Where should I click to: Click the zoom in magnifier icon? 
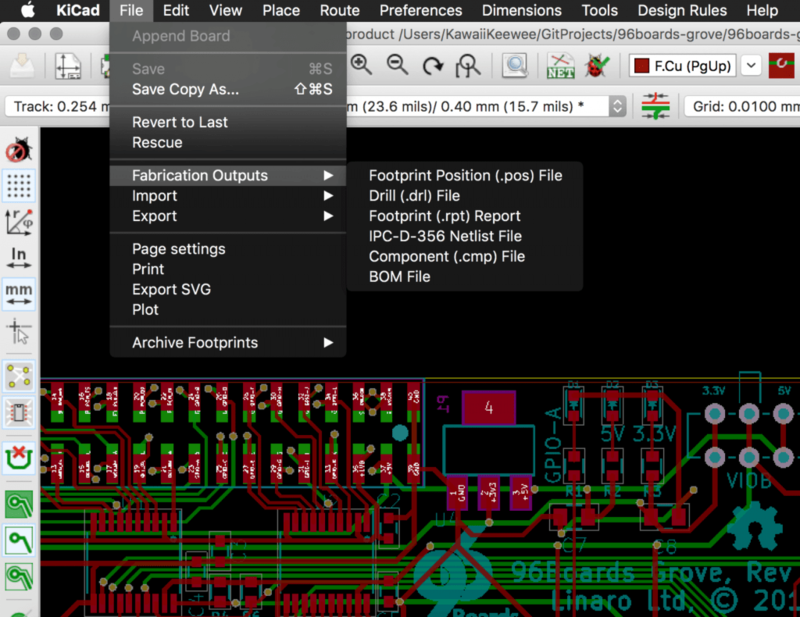(361, 66)
